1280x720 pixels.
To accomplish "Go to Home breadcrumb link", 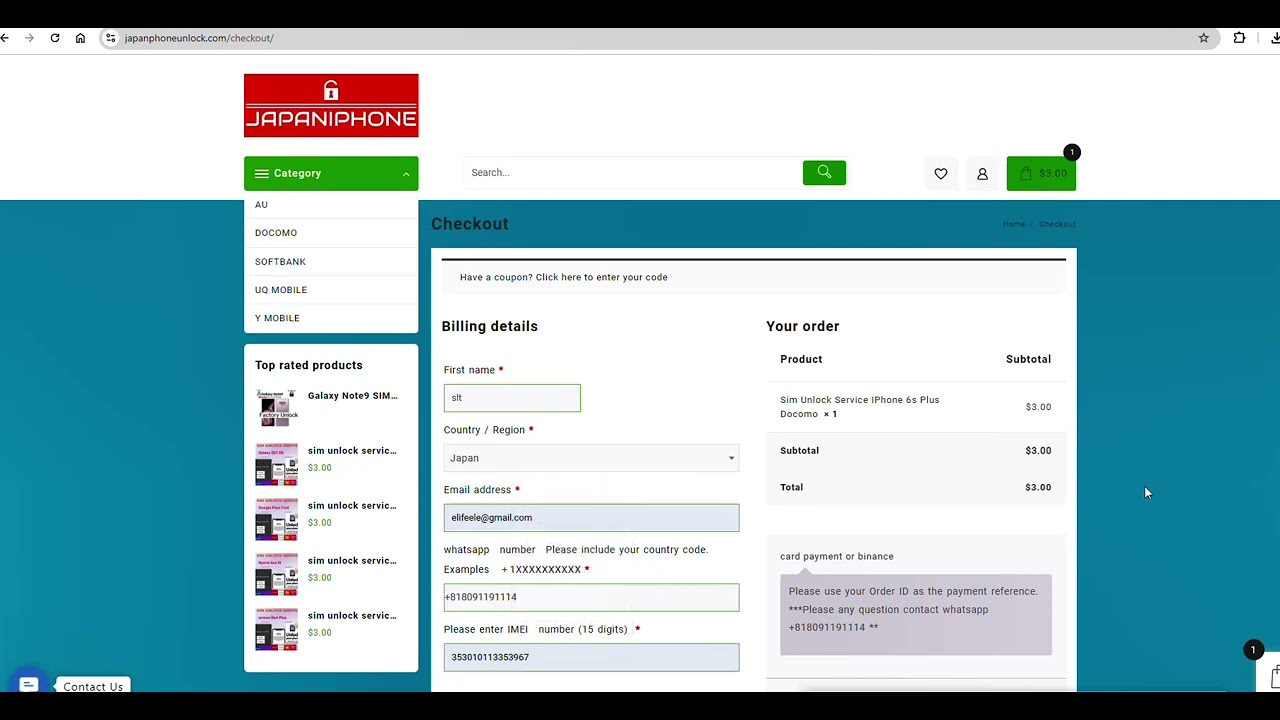I will click(1014, 224).
